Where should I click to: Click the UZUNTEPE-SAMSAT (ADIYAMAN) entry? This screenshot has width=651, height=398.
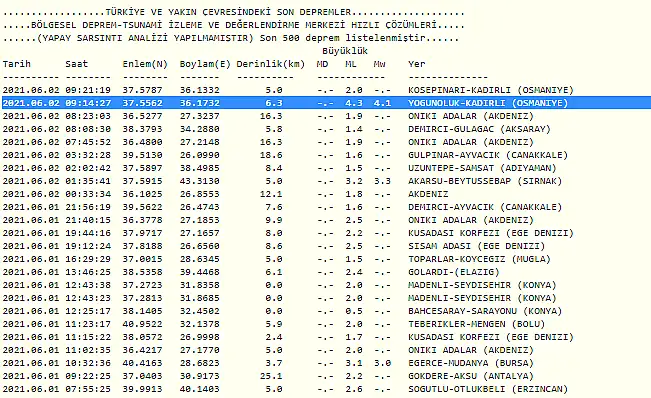(x=482, y=168)
